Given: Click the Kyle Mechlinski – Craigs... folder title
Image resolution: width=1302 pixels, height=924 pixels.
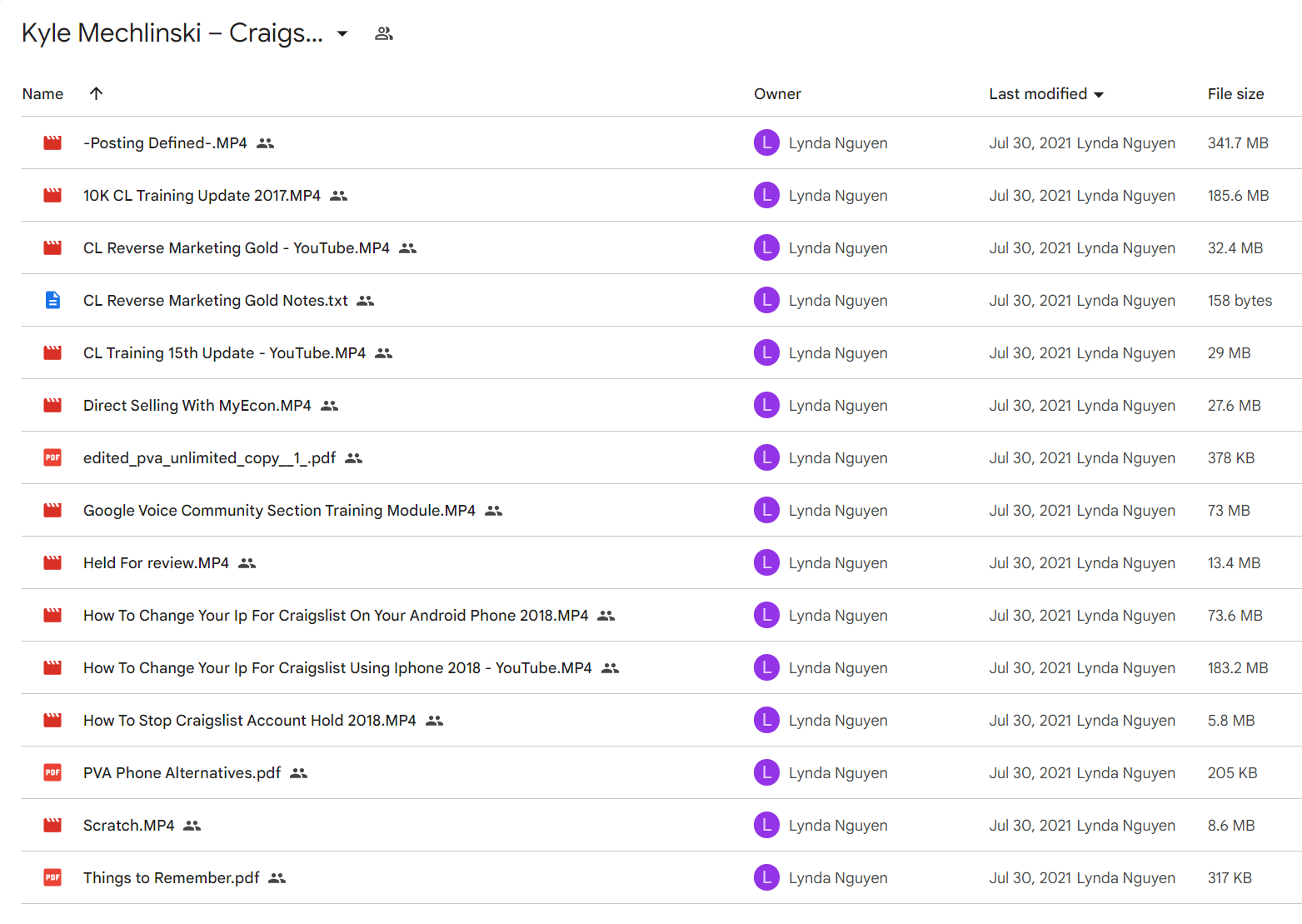Looking at the screenshot, I should click(172, 33).
